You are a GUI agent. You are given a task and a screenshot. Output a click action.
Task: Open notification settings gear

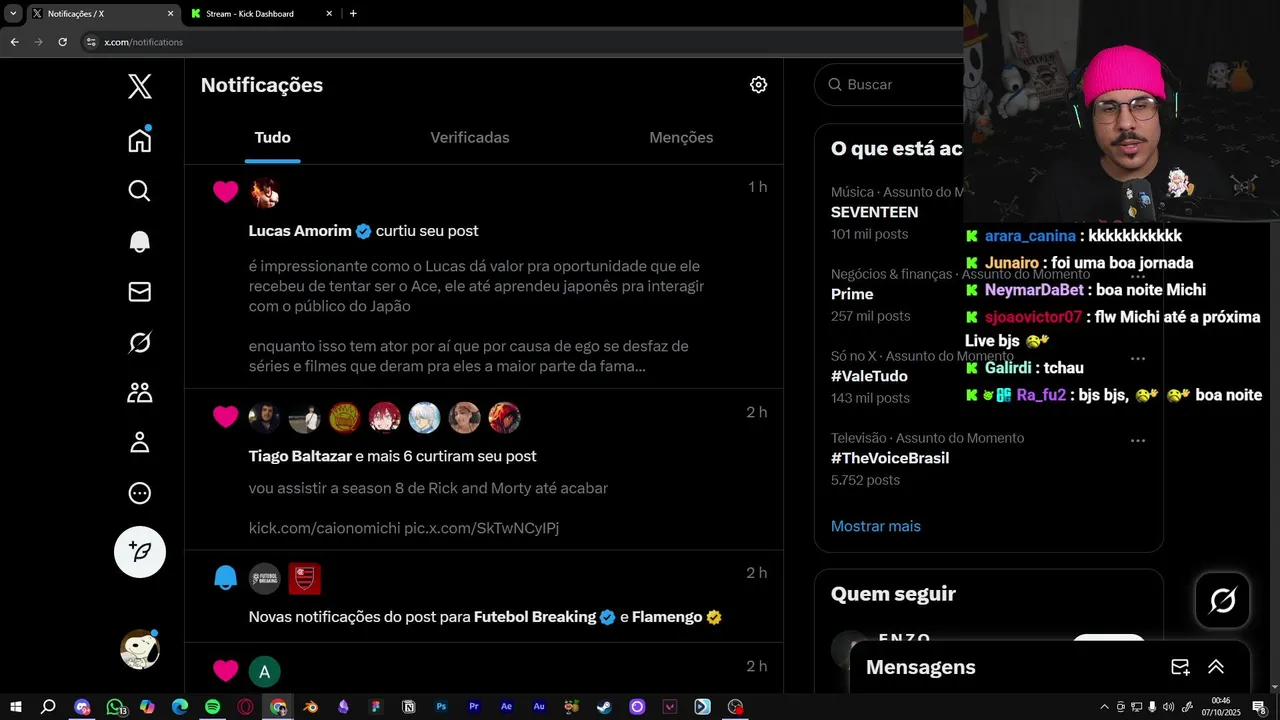coord(759,85)
